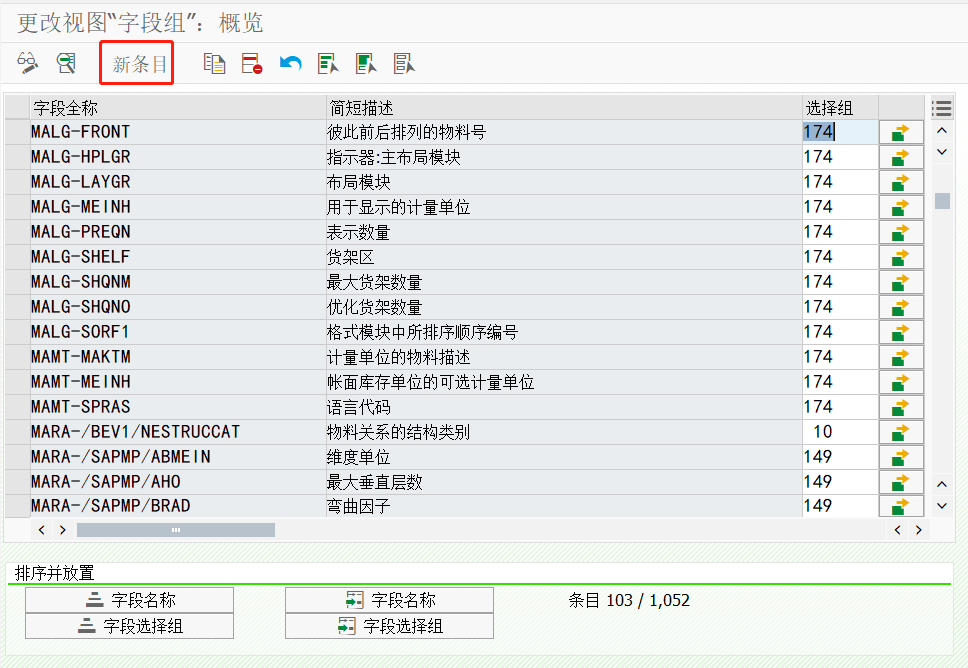Screen dimensions: 968x668
Task: Click the positioning 字段名称 button
Action: click(389, 600)
